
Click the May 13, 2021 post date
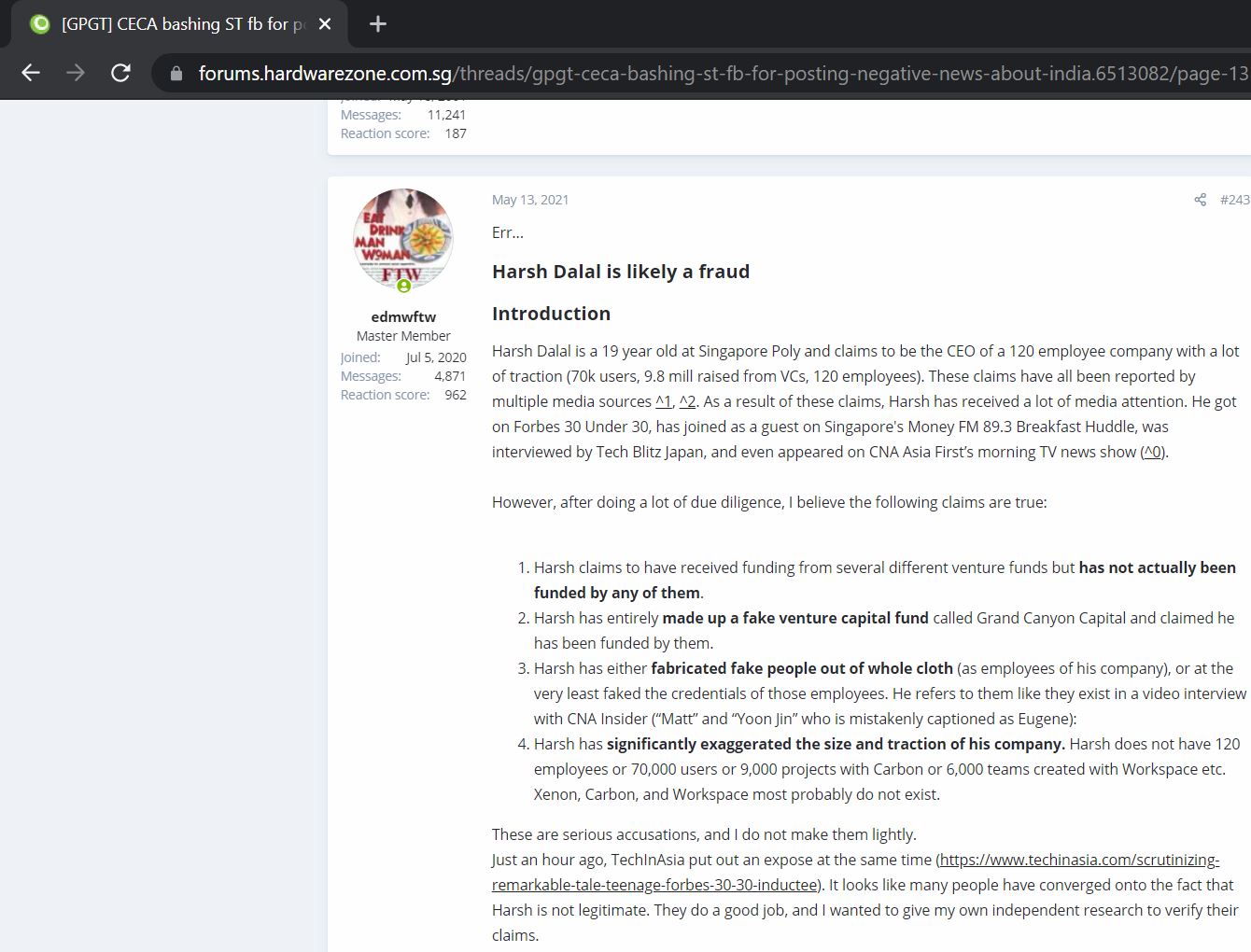(x=530, y=200)
